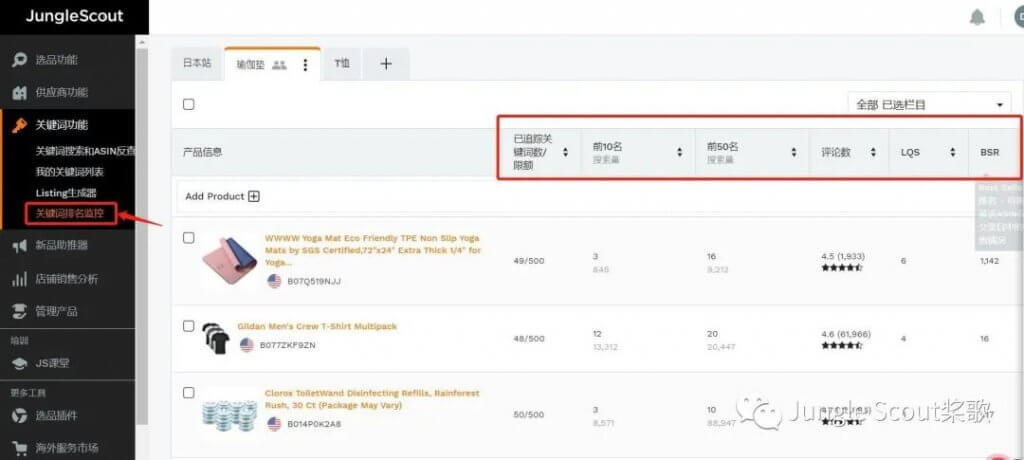
Task: Select the WWWW Yoga Mat row checkbox
Action: coord(189,238)
